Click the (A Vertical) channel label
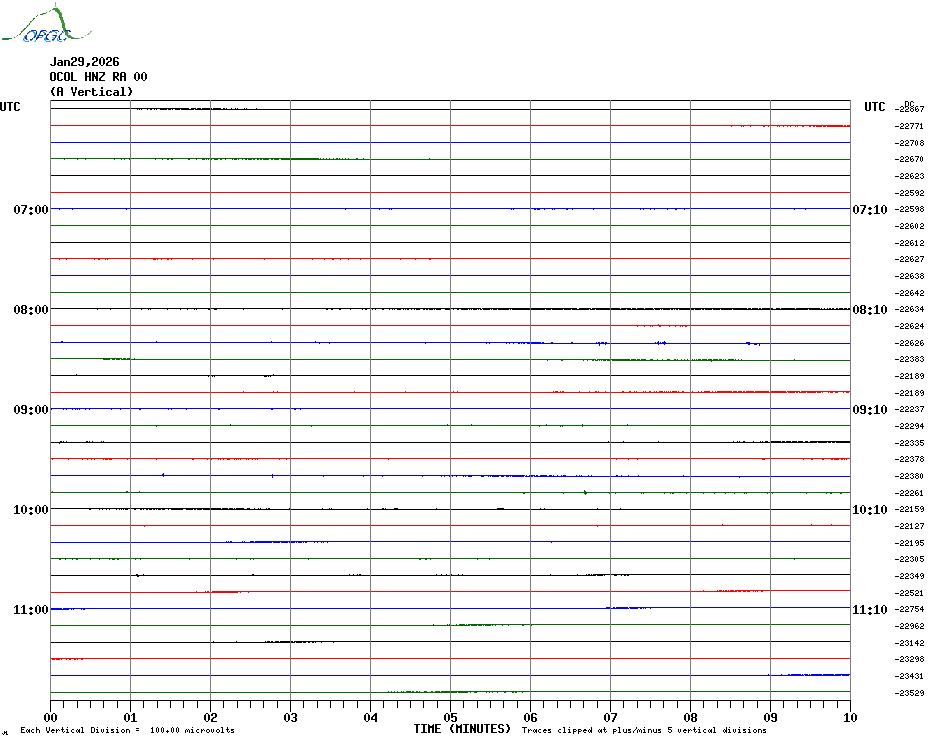930x744 pixels. (91, 92)
